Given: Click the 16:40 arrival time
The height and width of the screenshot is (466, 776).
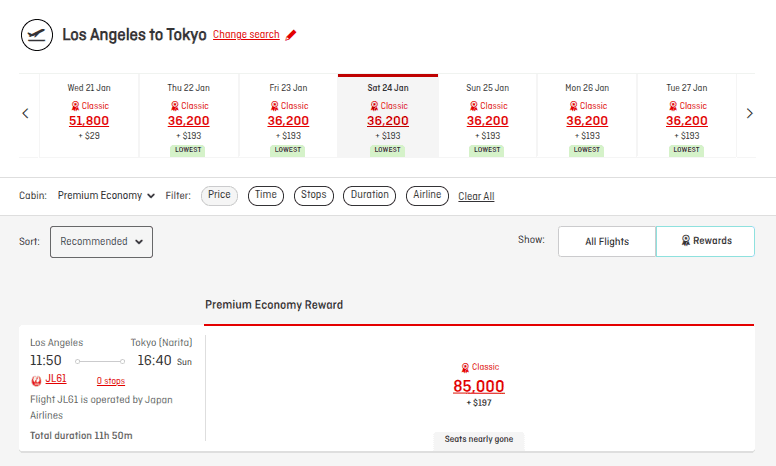Looking at the screenshot, I should coord(154,360).
